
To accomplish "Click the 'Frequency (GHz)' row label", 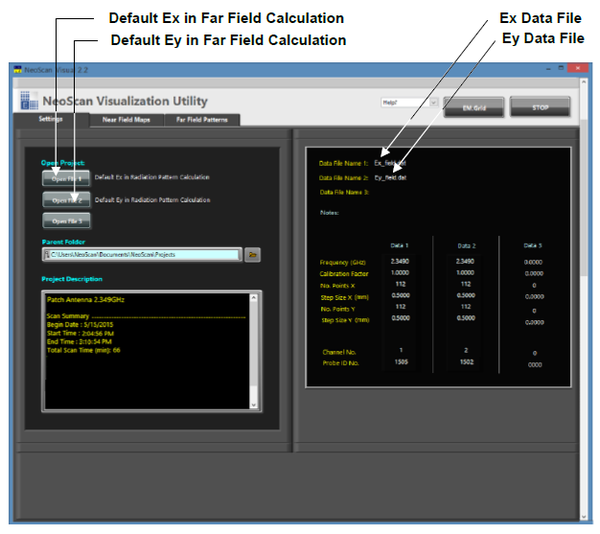I will pos(343,262).
